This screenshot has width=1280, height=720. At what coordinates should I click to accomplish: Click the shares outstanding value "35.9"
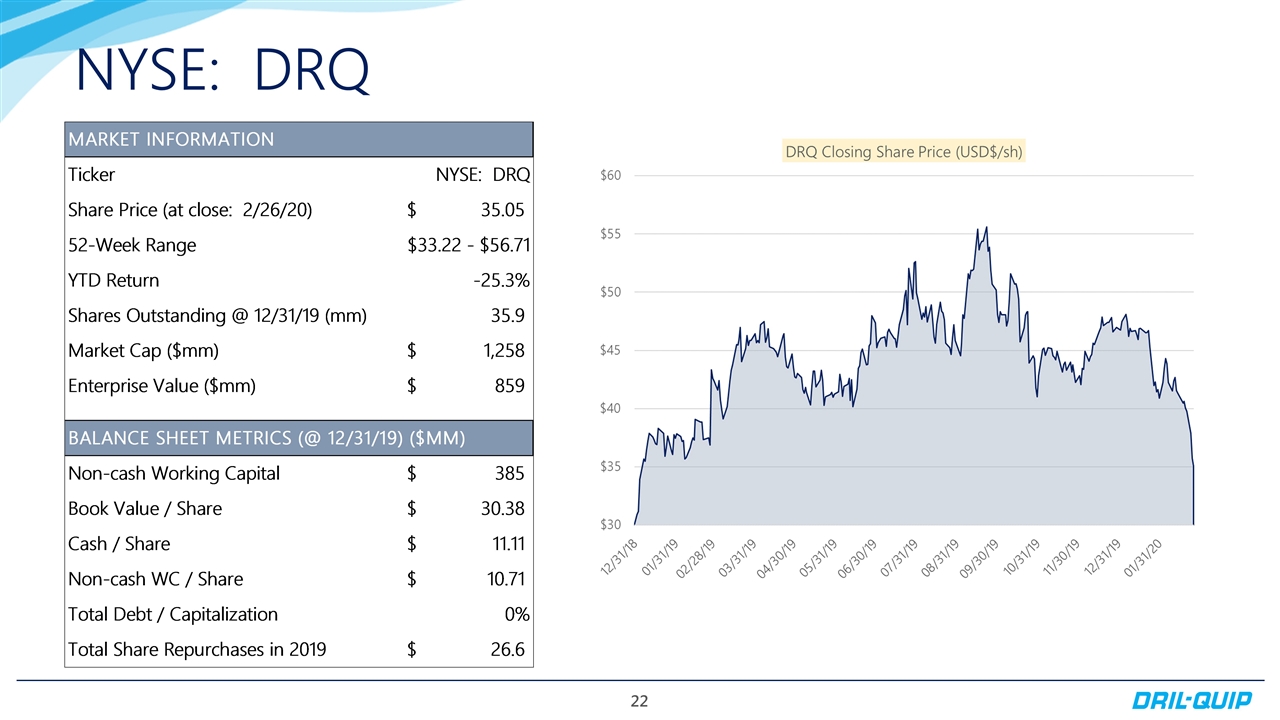(507, 316)
